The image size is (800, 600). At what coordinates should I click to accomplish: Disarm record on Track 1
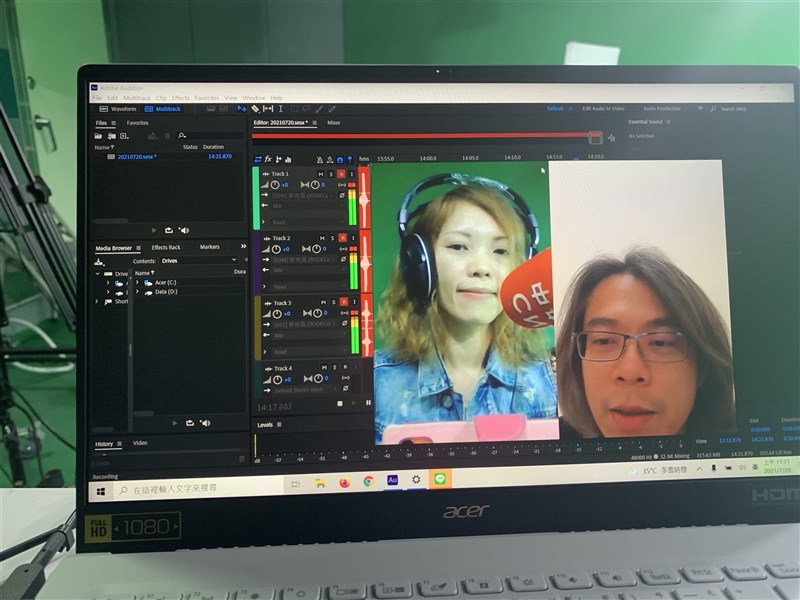coord(341,174)
